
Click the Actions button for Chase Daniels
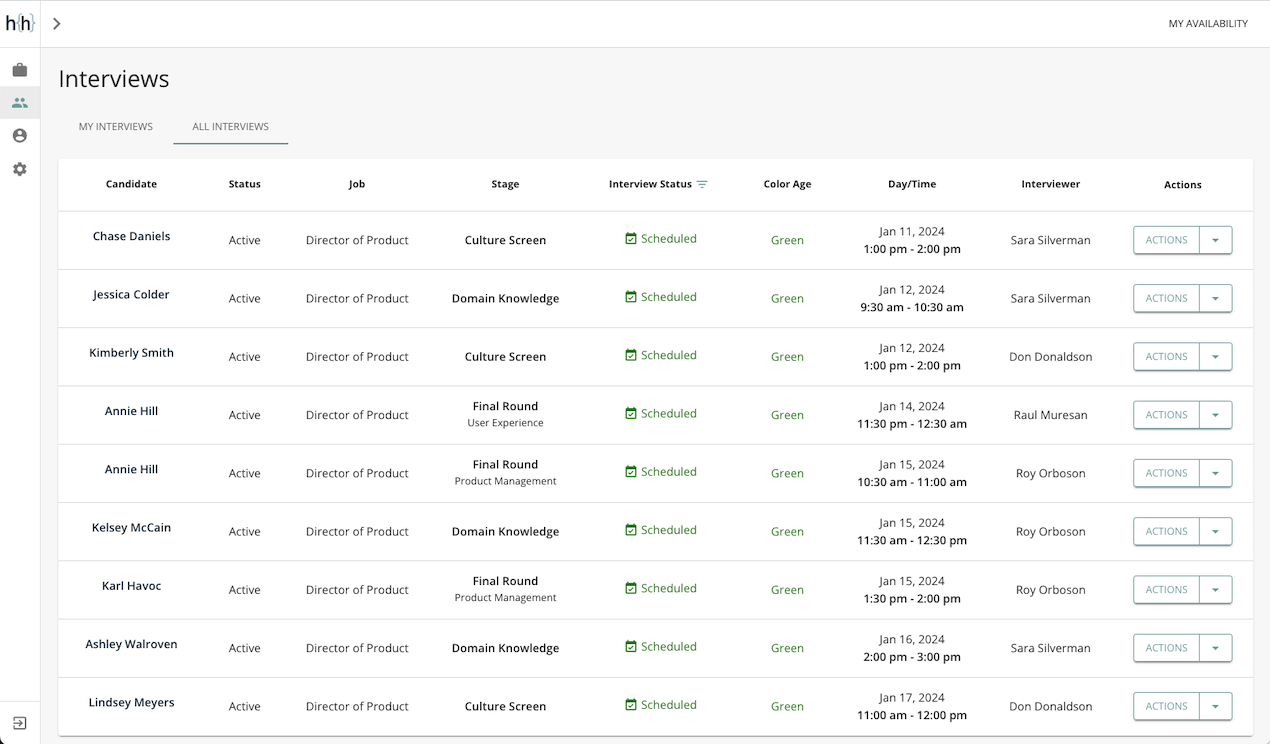click(x=1166, y=240)
